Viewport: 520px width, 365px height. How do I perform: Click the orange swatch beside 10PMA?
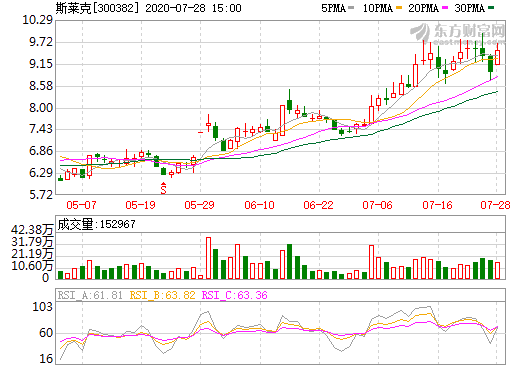[x=399, y=7]
